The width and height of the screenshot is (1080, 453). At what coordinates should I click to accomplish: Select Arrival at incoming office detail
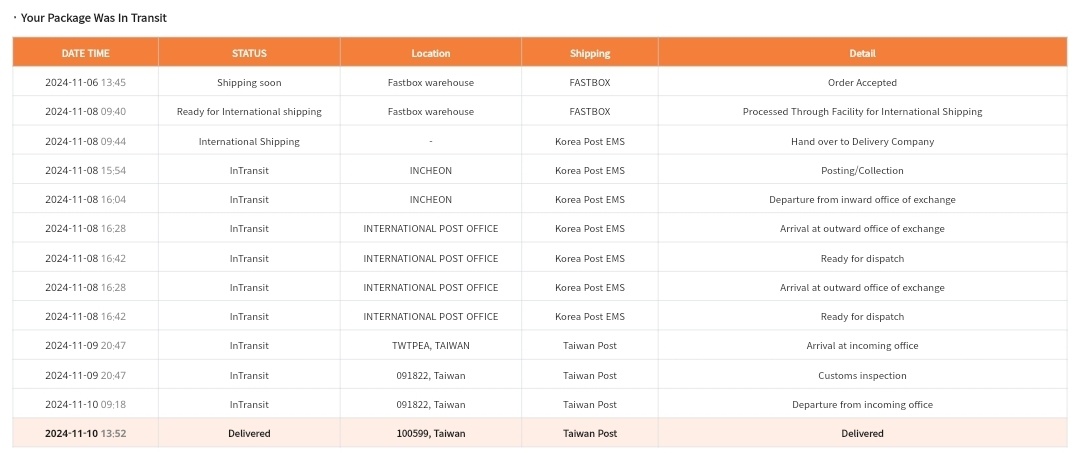(x=862, y=346)
